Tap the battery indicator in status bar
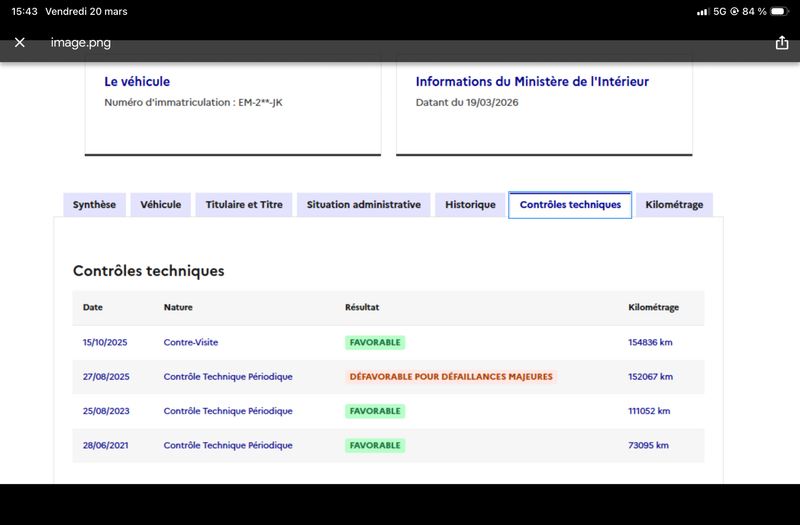Image resolution: width=800 pixels, height=525 pixels. click(x=779, y=11)
